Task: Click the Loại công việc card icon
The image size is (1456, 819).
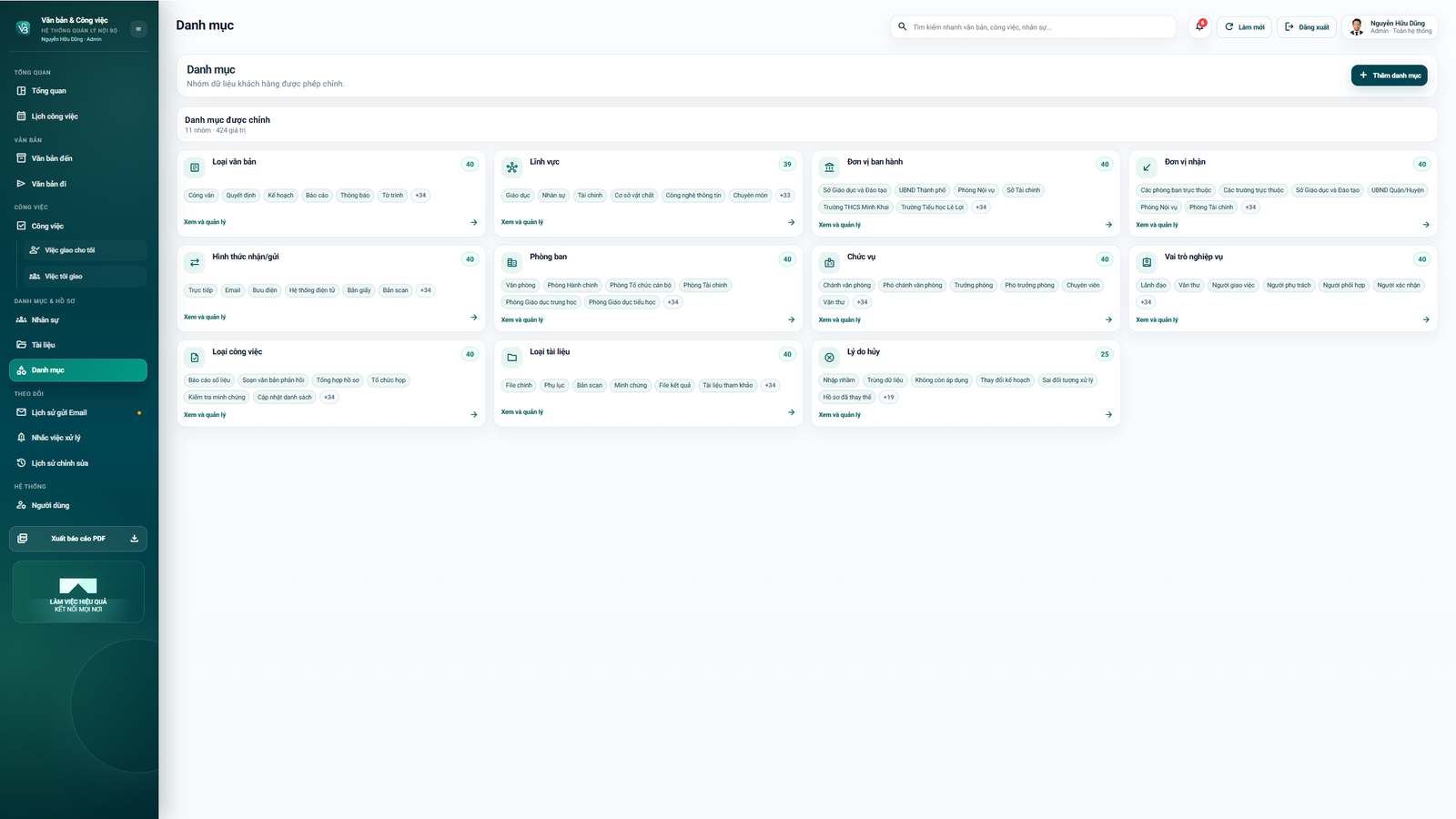Action: pos(195,358)
